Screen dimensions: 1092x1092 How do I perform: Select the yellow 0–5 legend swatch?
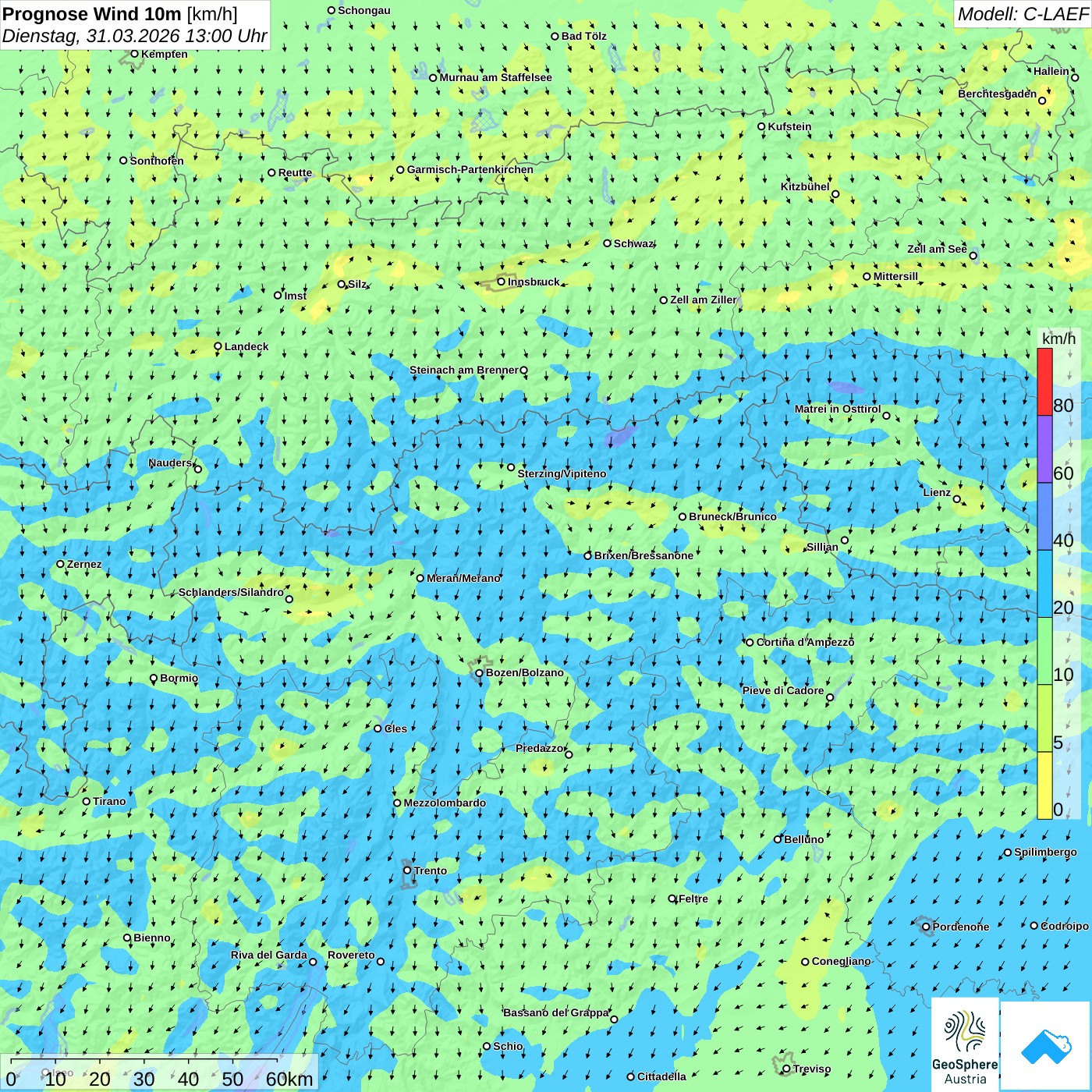[1044, 785]
